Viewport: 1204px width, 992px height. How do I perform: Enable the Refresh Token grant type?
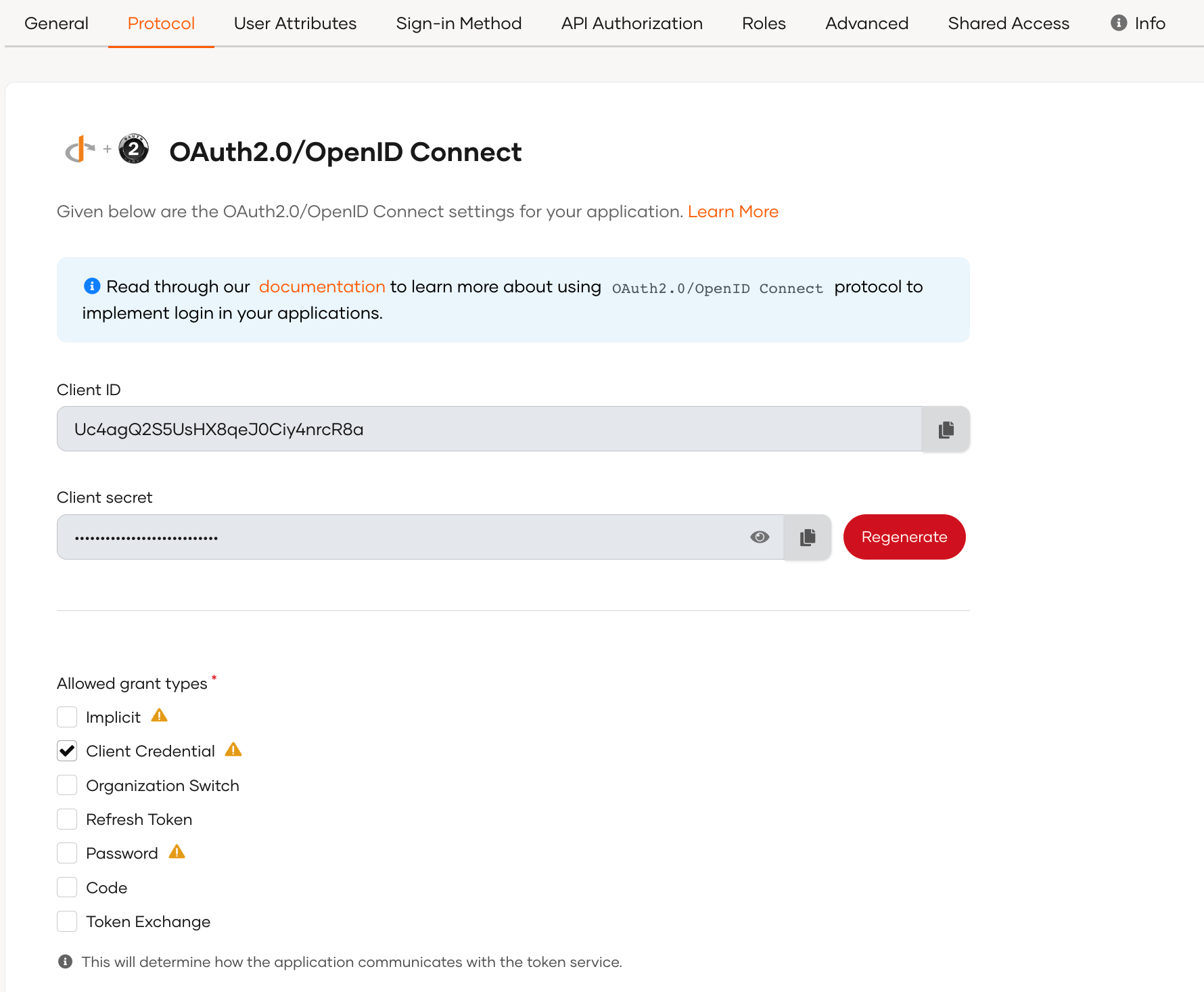click(x=67, y=819)
